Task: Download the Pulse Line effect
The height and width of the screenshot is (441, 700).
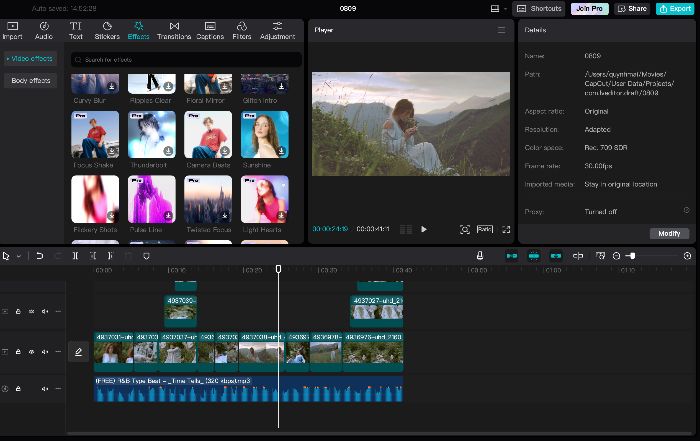Action: [x=168, y=216]
